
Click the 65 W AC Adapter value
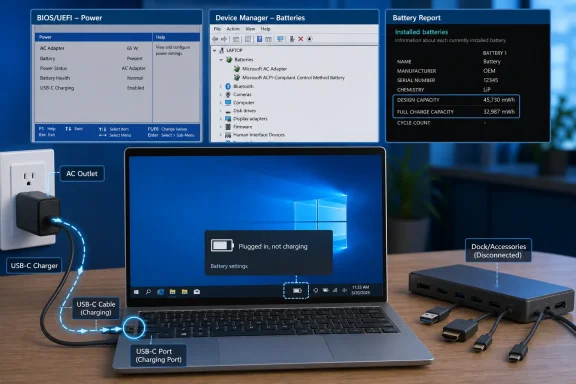tap(132, 48)
